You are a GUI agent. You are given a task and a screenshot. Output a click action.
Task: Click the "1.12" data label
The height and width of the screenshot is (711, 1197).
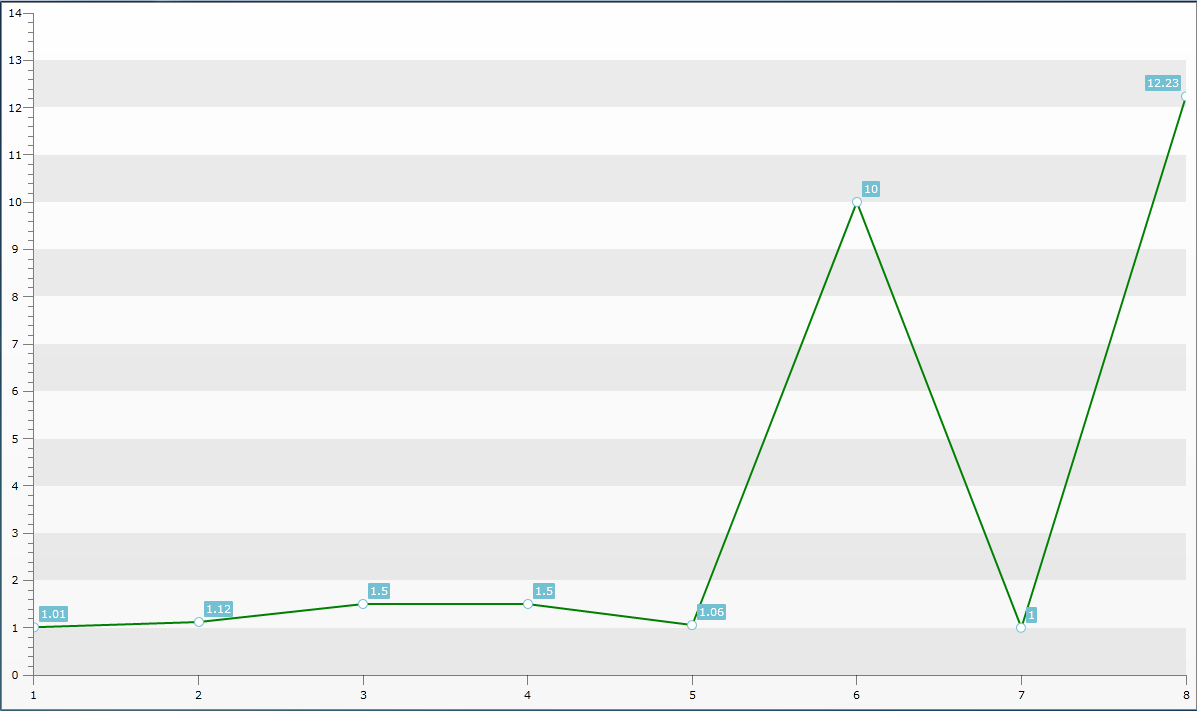(218, 609)
